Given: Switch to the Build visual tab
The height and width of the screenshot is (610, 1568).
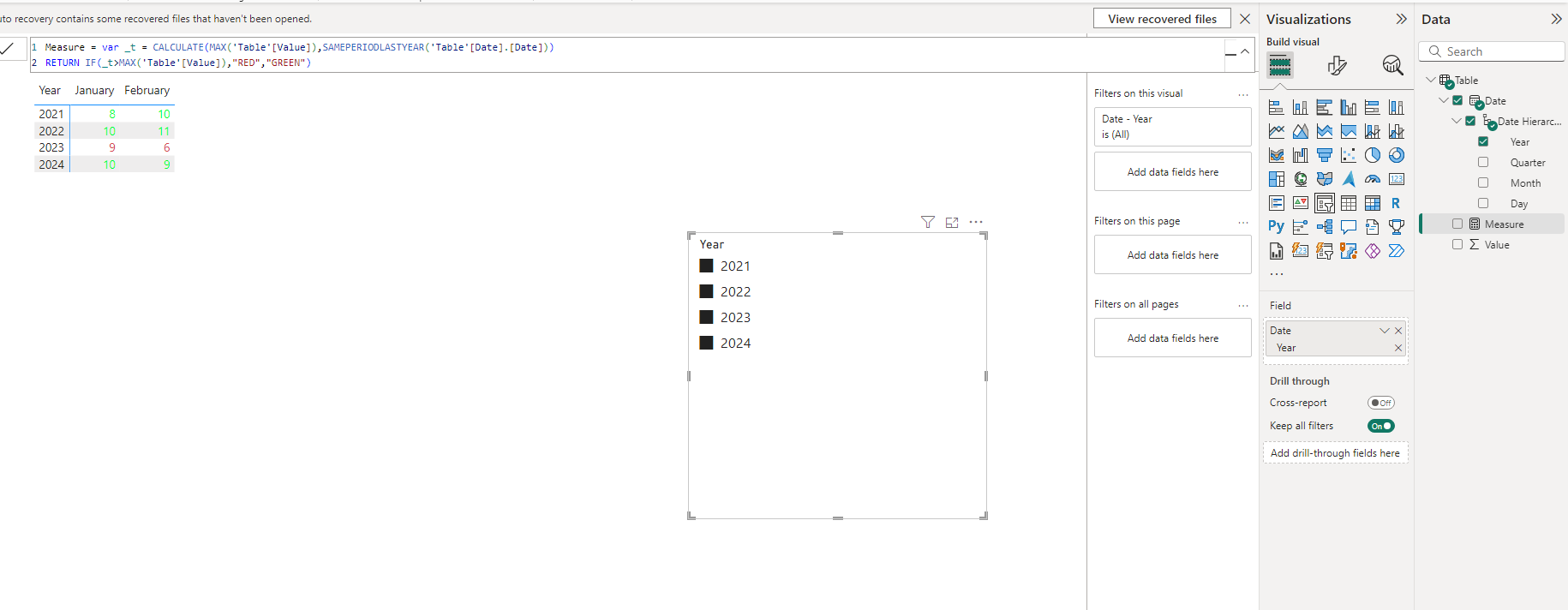Looking at the screenshot, I should tap(1280, 65).
